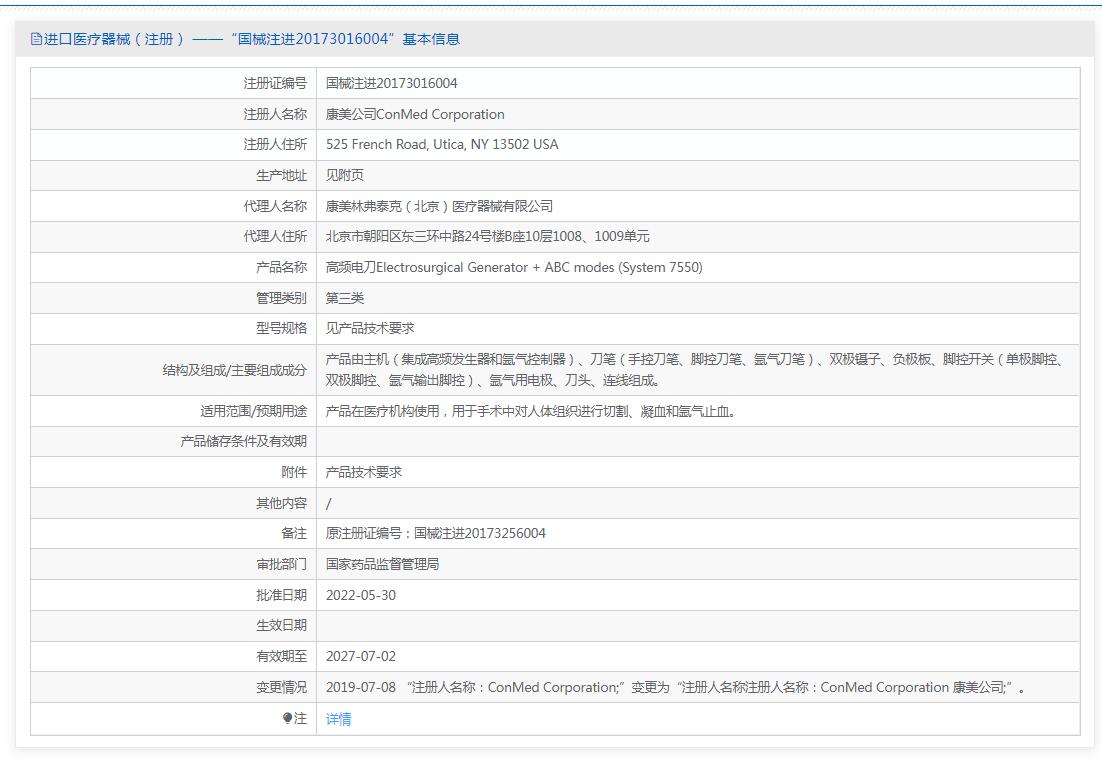Click the document icon in the header
Image resolution: width=1102 pixels, height=771 pixels.
[x=37, y=40]
